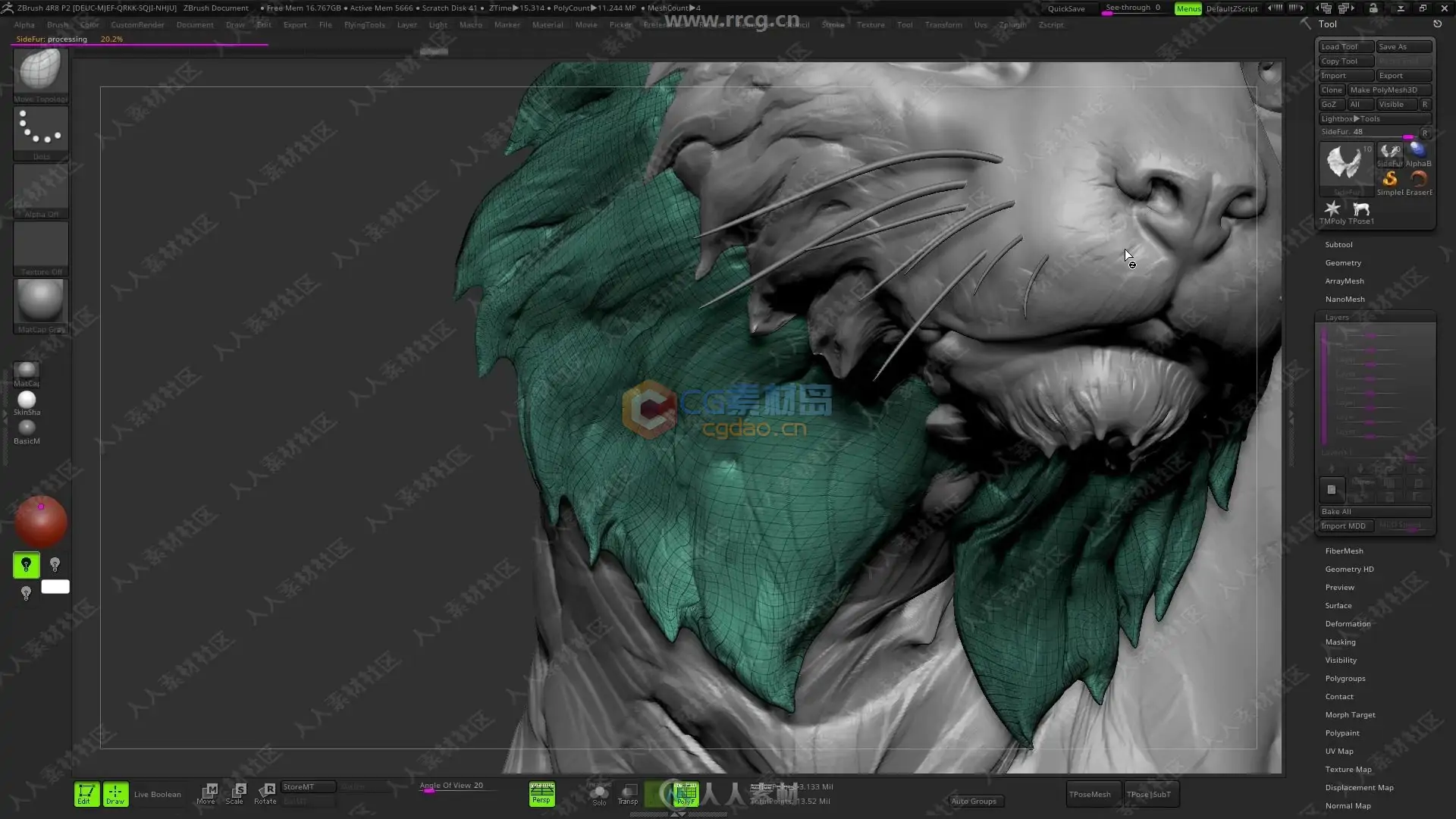Image resolution: width=1456 pixels, height=819 pixels.
Task: Open the Transform menu
Action: pos(943,24)
